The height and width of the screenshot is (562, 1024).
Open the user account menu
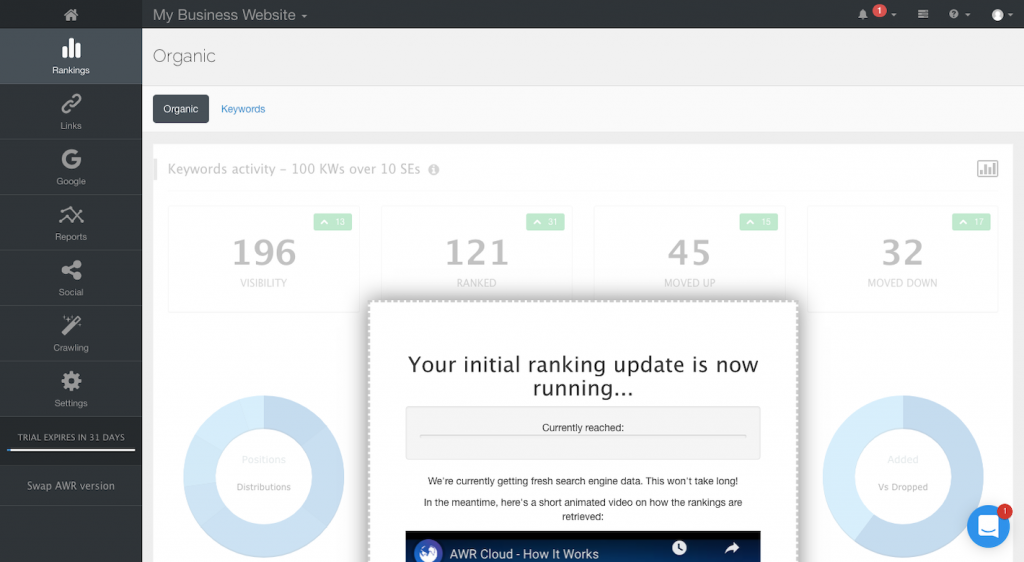(1002, 14)
